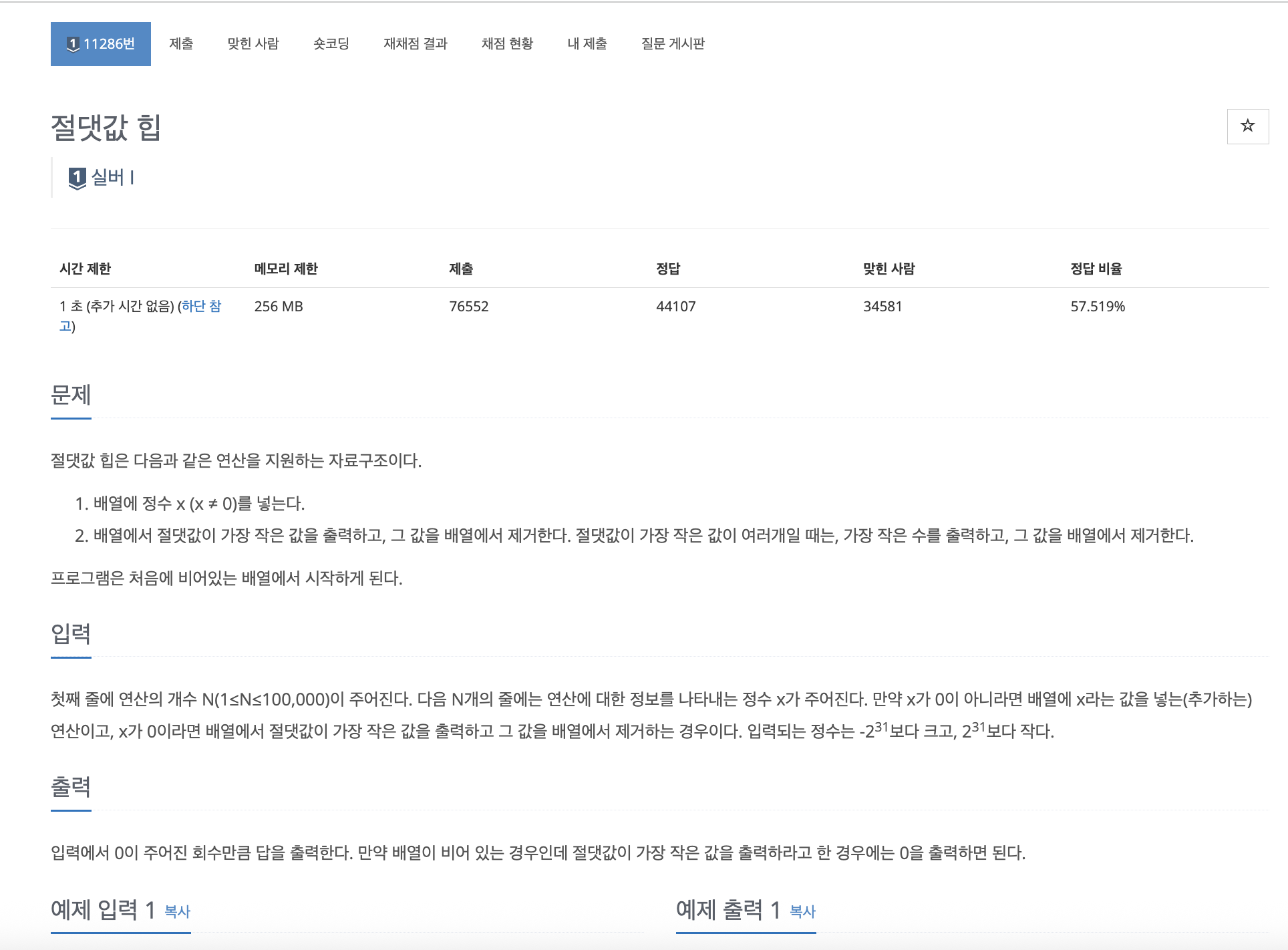Image resolution: width=1288 pixels, height=950 pixels.
Task: Select the 내 제출 tab
Action: coord(587,44)
